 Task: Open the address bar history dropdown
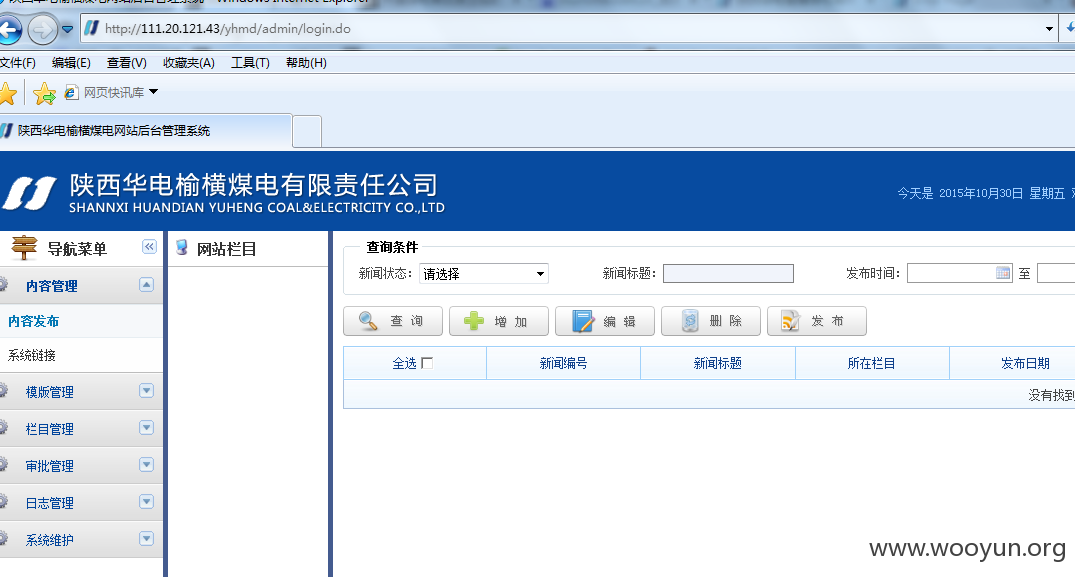coord(1049,29)
